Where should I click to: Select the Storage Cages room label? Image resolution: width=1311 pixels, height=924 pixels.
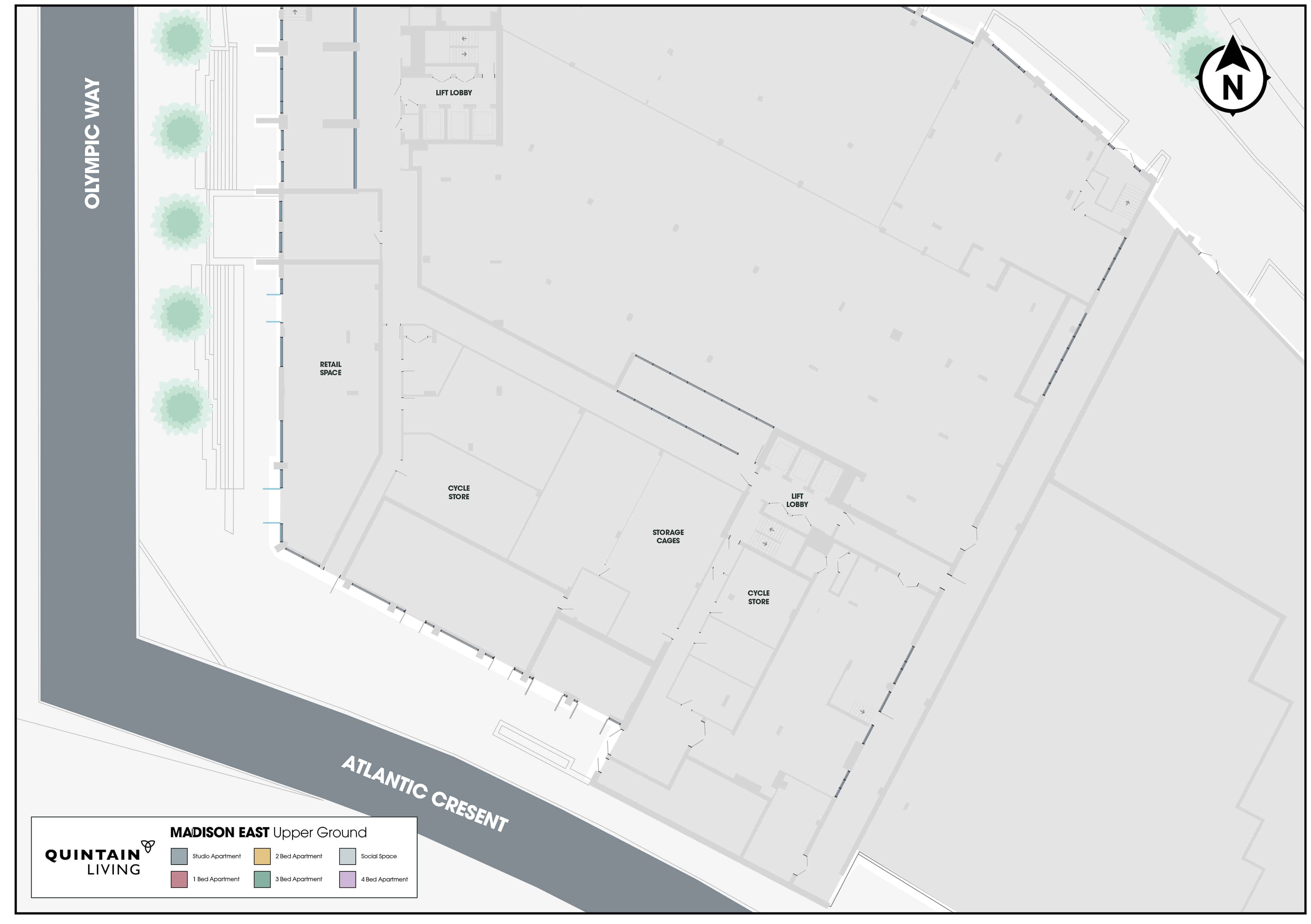(668, 536)
